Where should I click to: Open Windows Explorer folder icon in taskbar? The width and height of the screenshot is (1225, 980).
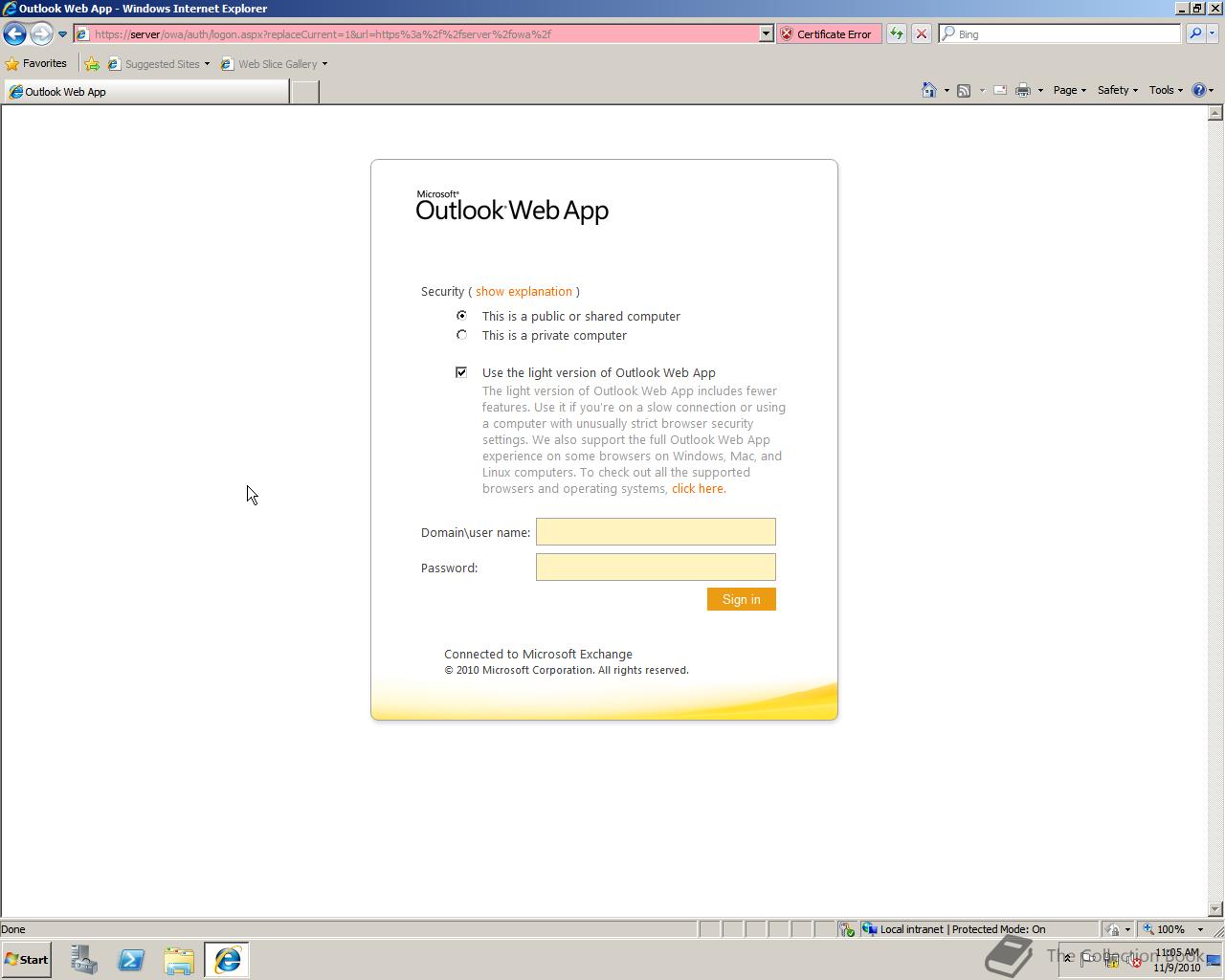click(x=179, y=960)
